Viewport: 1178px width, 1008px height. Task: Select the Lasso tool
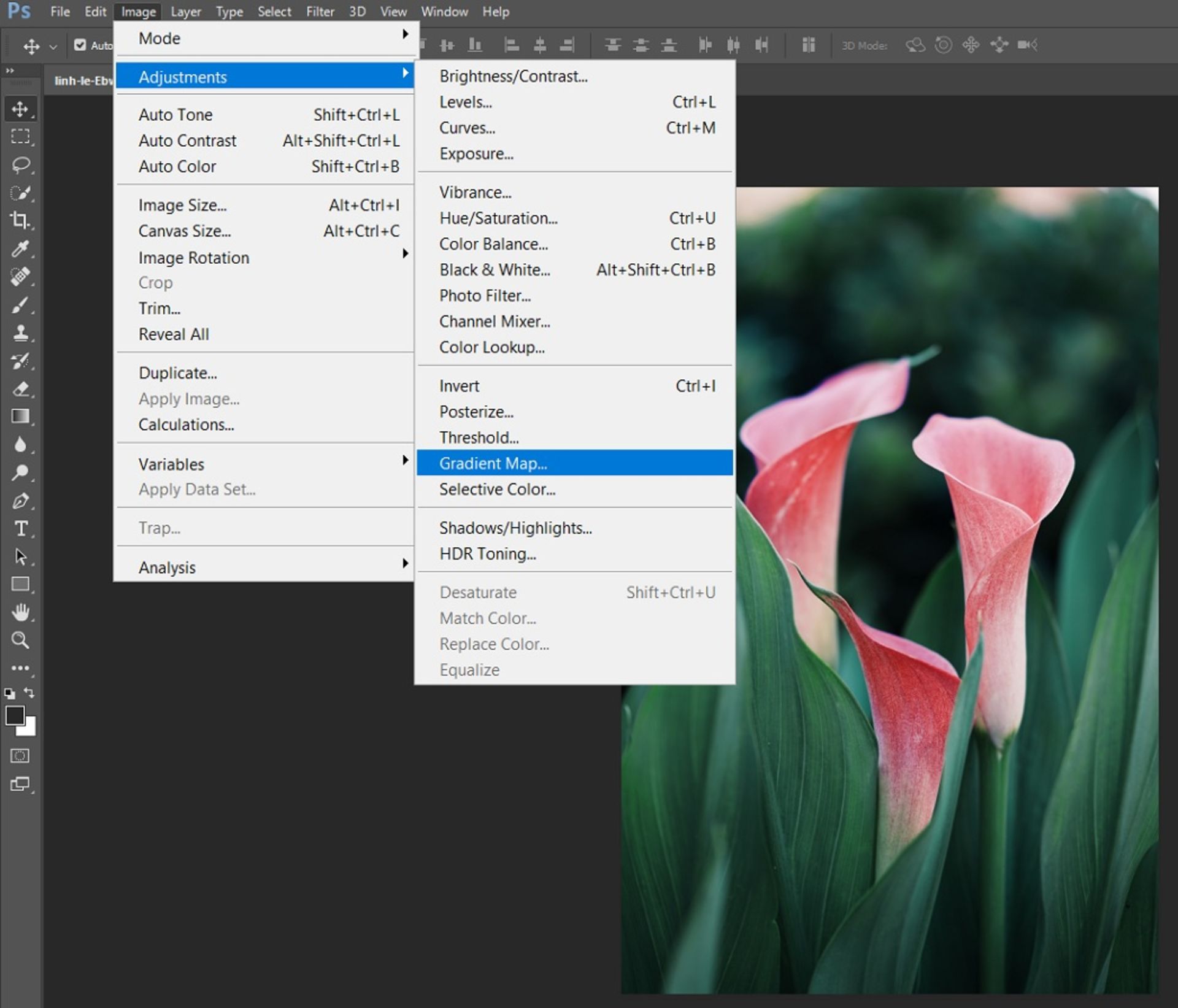[21, 164]
